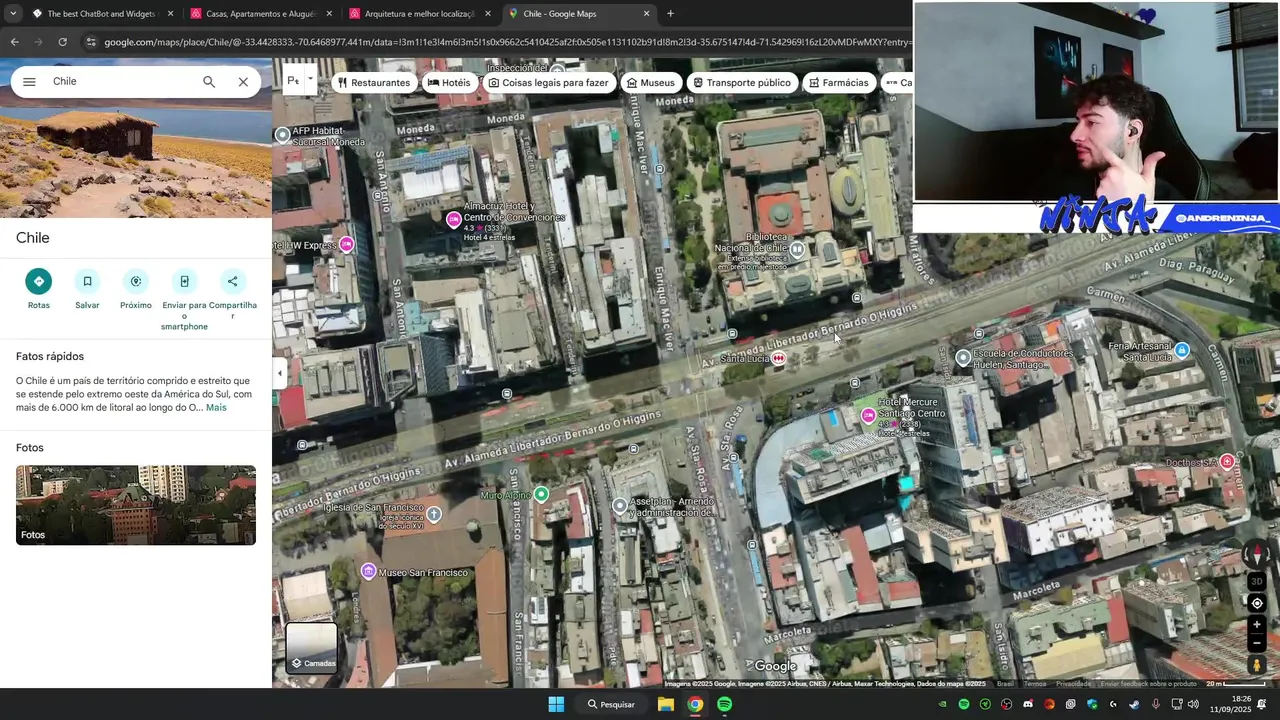Screen dimensions: 1280x720
Task: Share Chile using Compartilhar icon
Action: [233, 281]
